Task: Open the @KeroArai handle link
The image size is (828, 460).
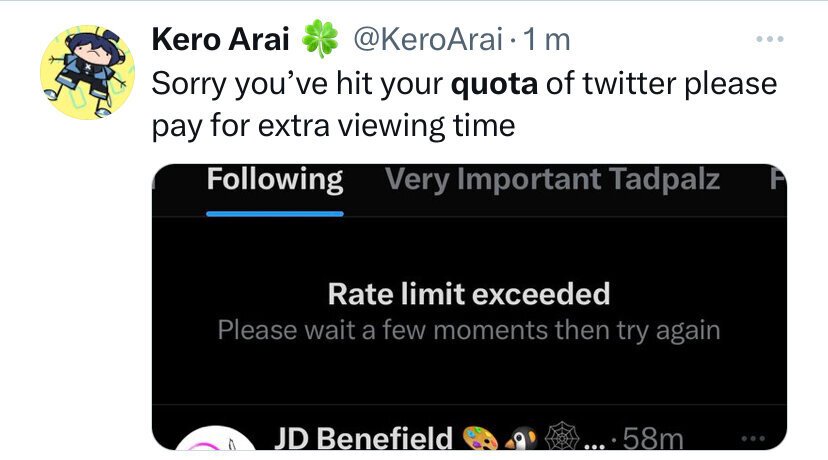Action: tap(428, 40)
